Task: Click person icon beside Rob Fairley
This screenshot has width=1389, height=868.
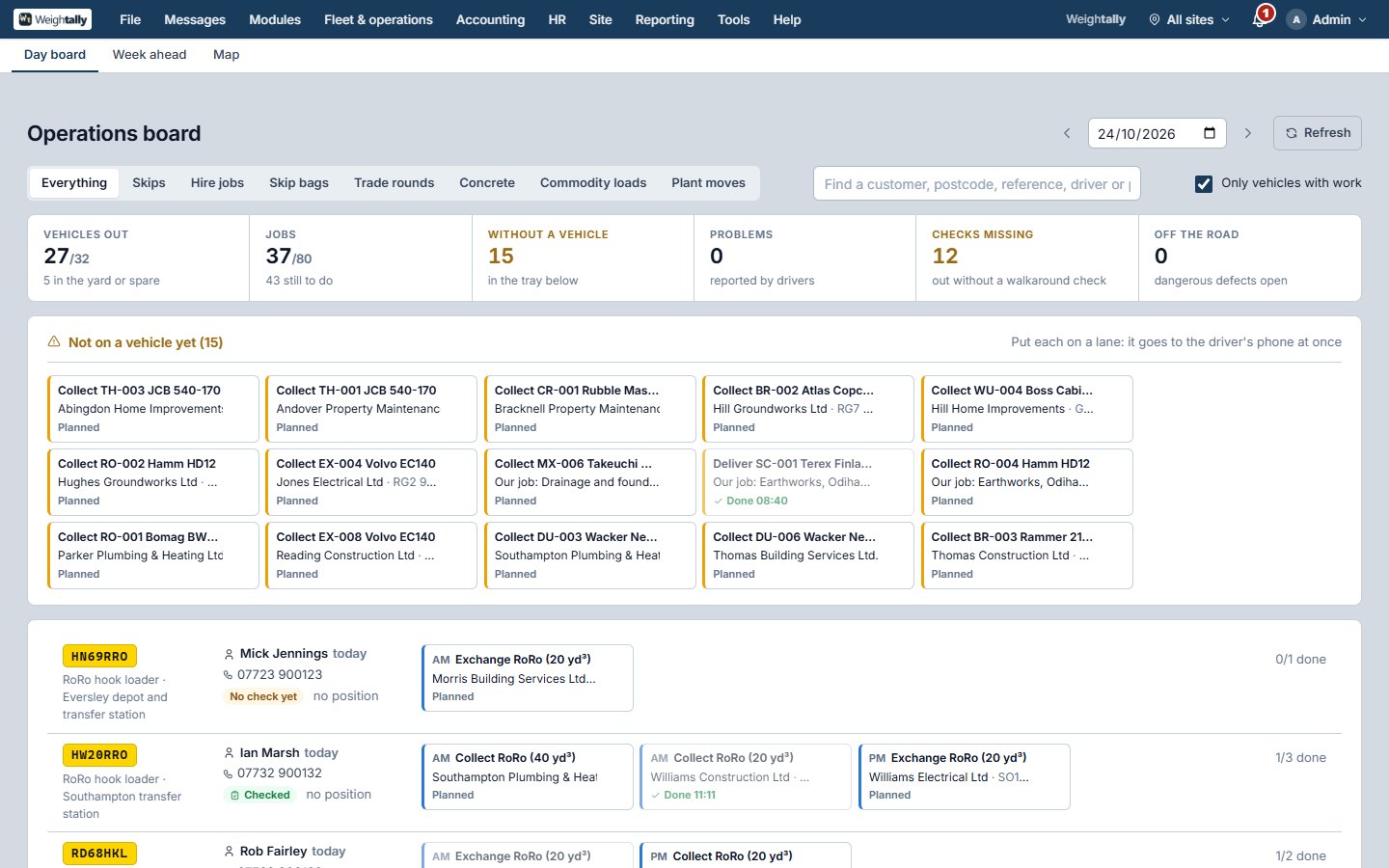Action: 229,852
